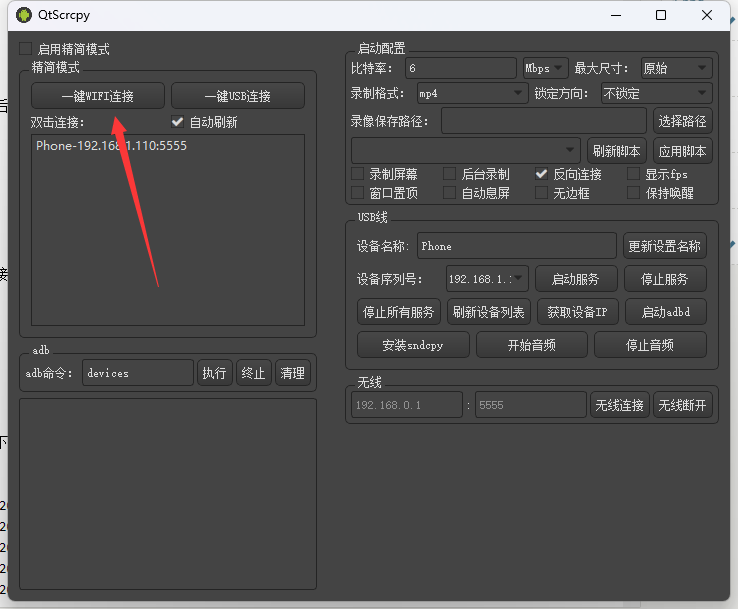Click the 一键WIFI连接 button
The height and width of the screenshot is (609, 738).
tap(98, 96)
